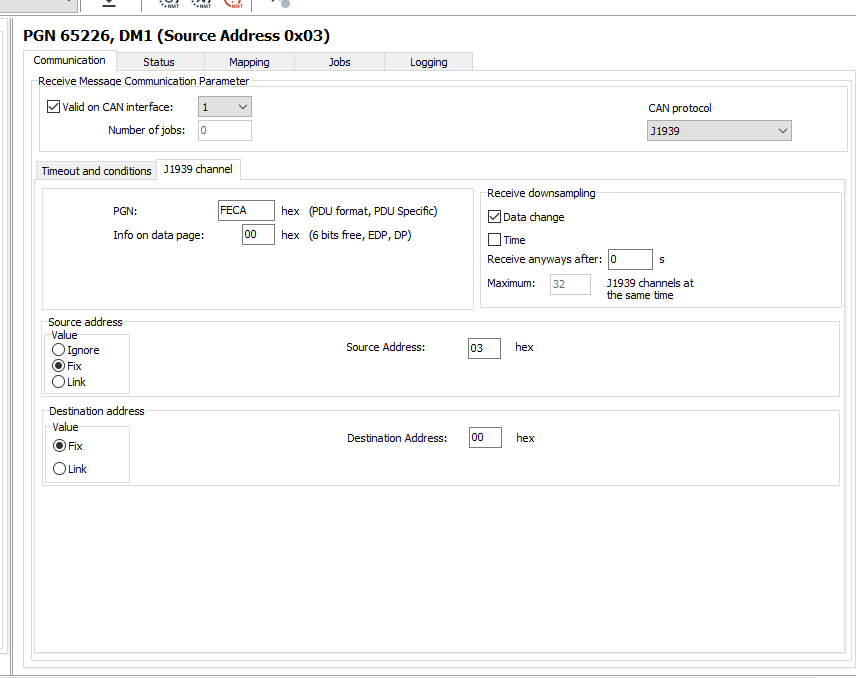This screenshot has width=856, height=678.
Task: Select the Timeout and conditions sub-tab
Action: pyautogui.click(x=96, y=171)
